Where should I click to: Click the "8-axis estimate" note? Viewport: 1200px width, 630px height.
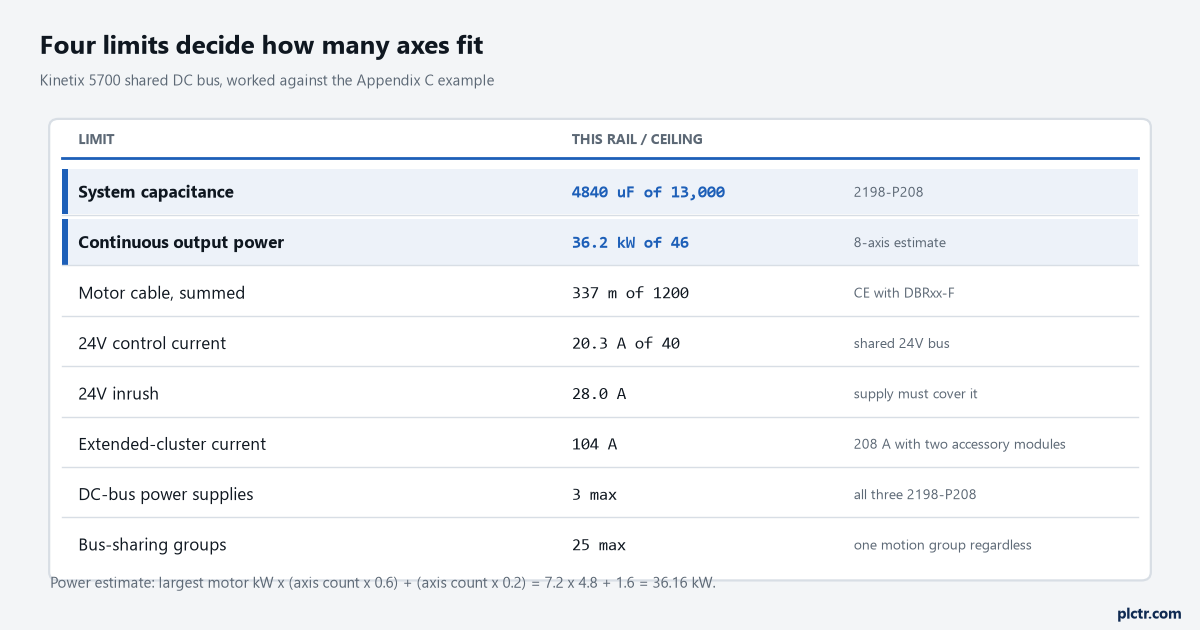[x=900, y=242]
